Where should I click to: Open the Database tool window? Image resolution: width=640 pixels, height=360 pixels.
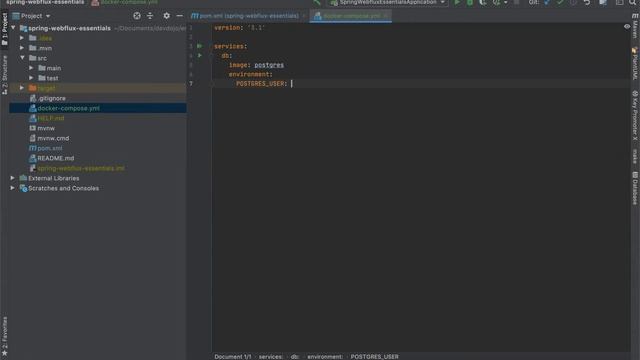pyautogui.click(x=635, y=188)
